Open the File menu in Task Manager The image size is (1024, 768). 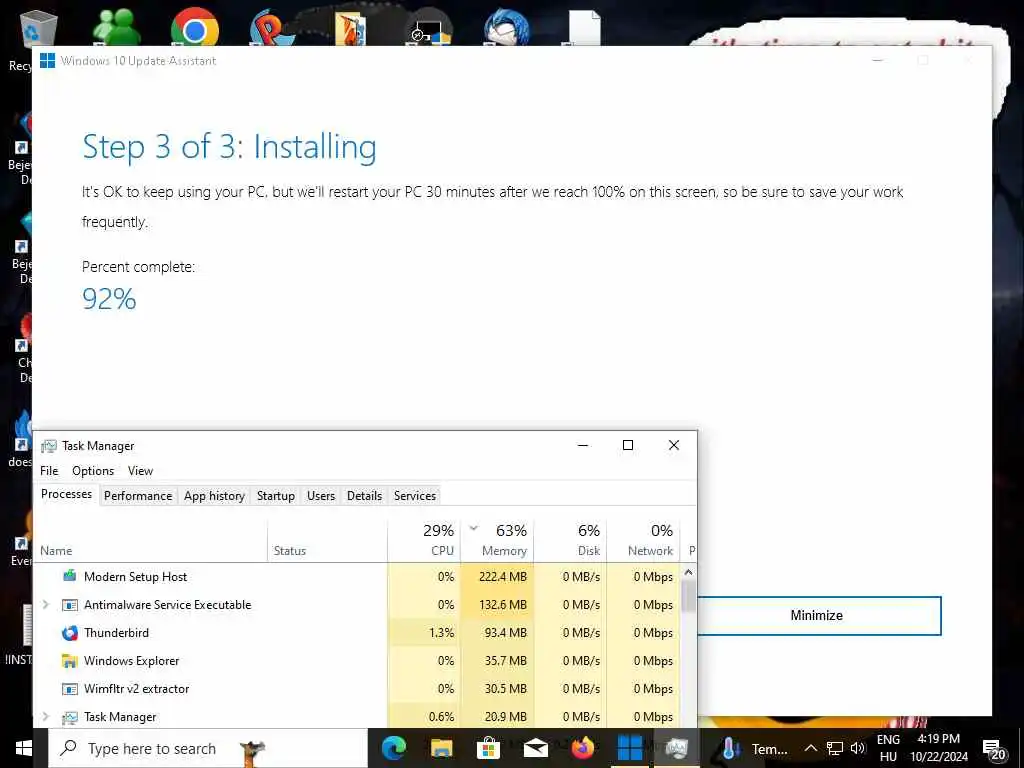pyautogui.click(x=49, y=471)
